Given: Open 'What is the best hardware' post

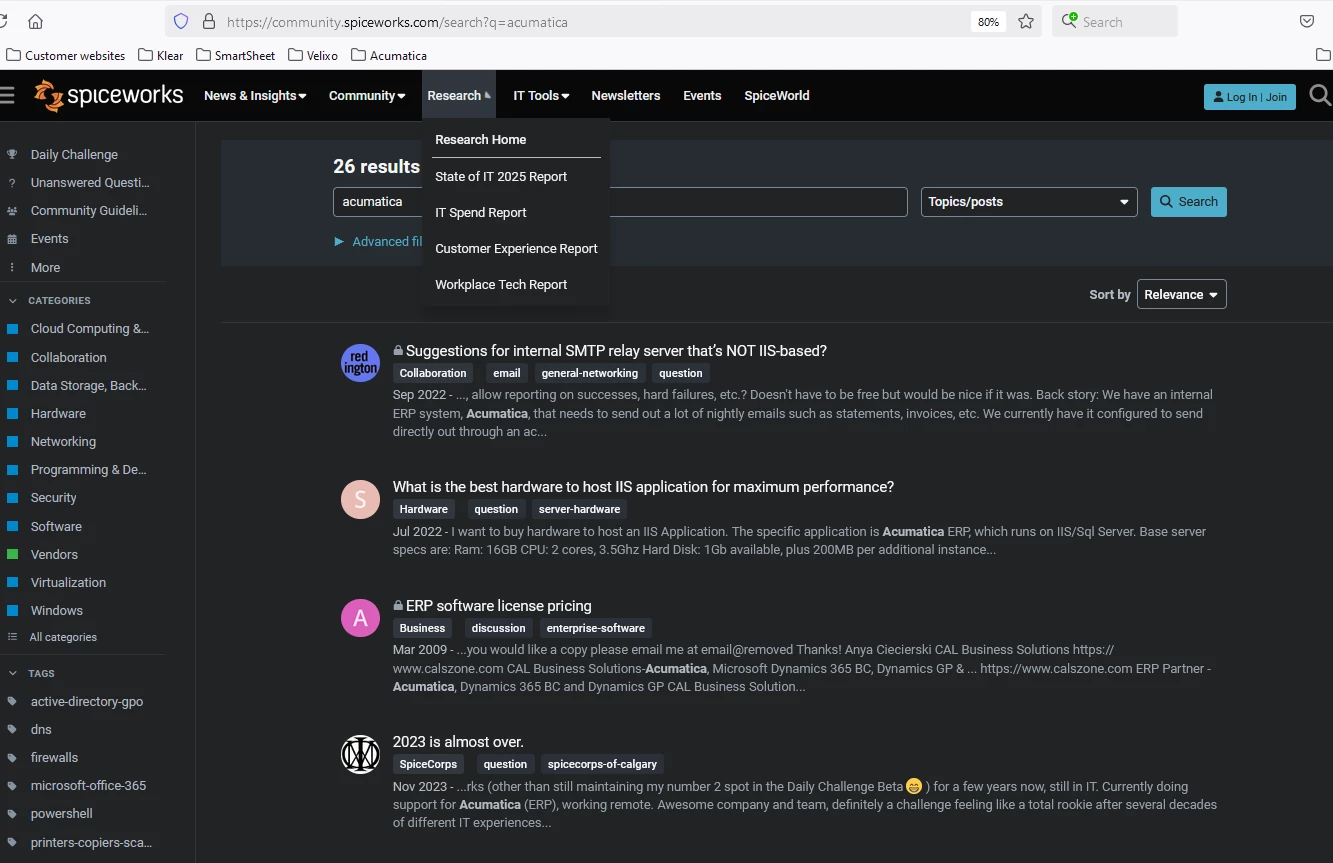Looking at the screenshot, I should pos(643,487).
